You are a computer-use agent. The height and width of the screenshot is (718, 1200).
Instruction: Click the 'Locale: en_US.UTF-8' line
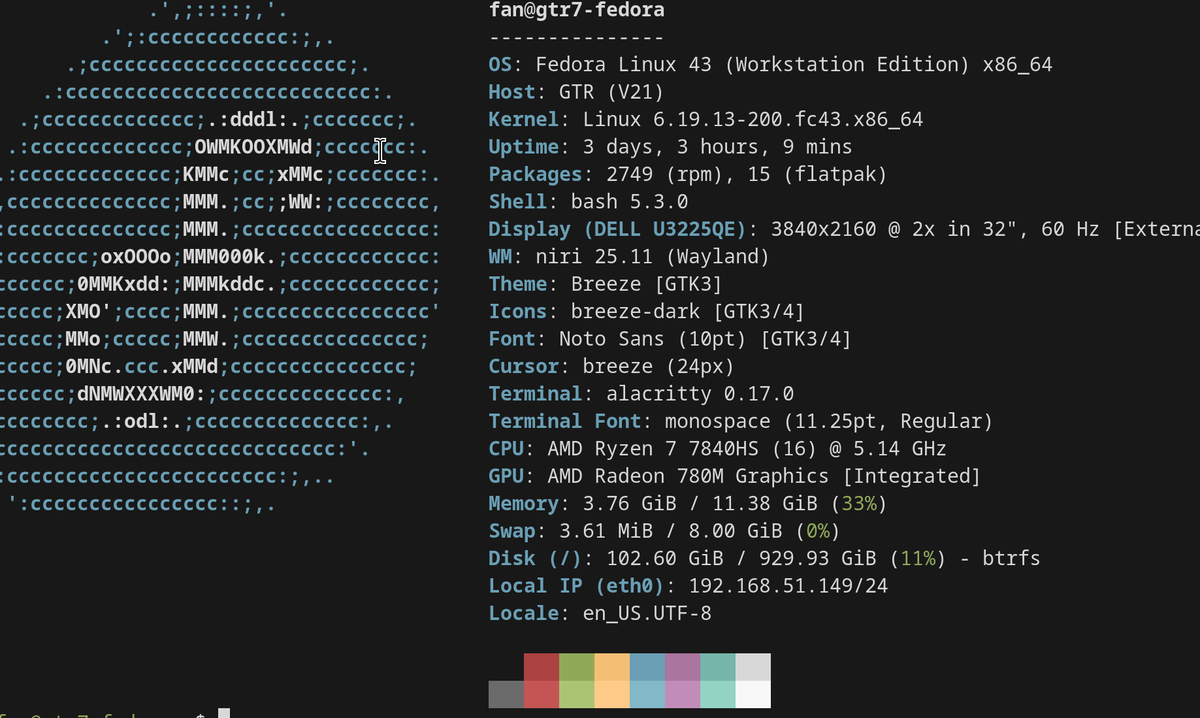tap(600, 614)
